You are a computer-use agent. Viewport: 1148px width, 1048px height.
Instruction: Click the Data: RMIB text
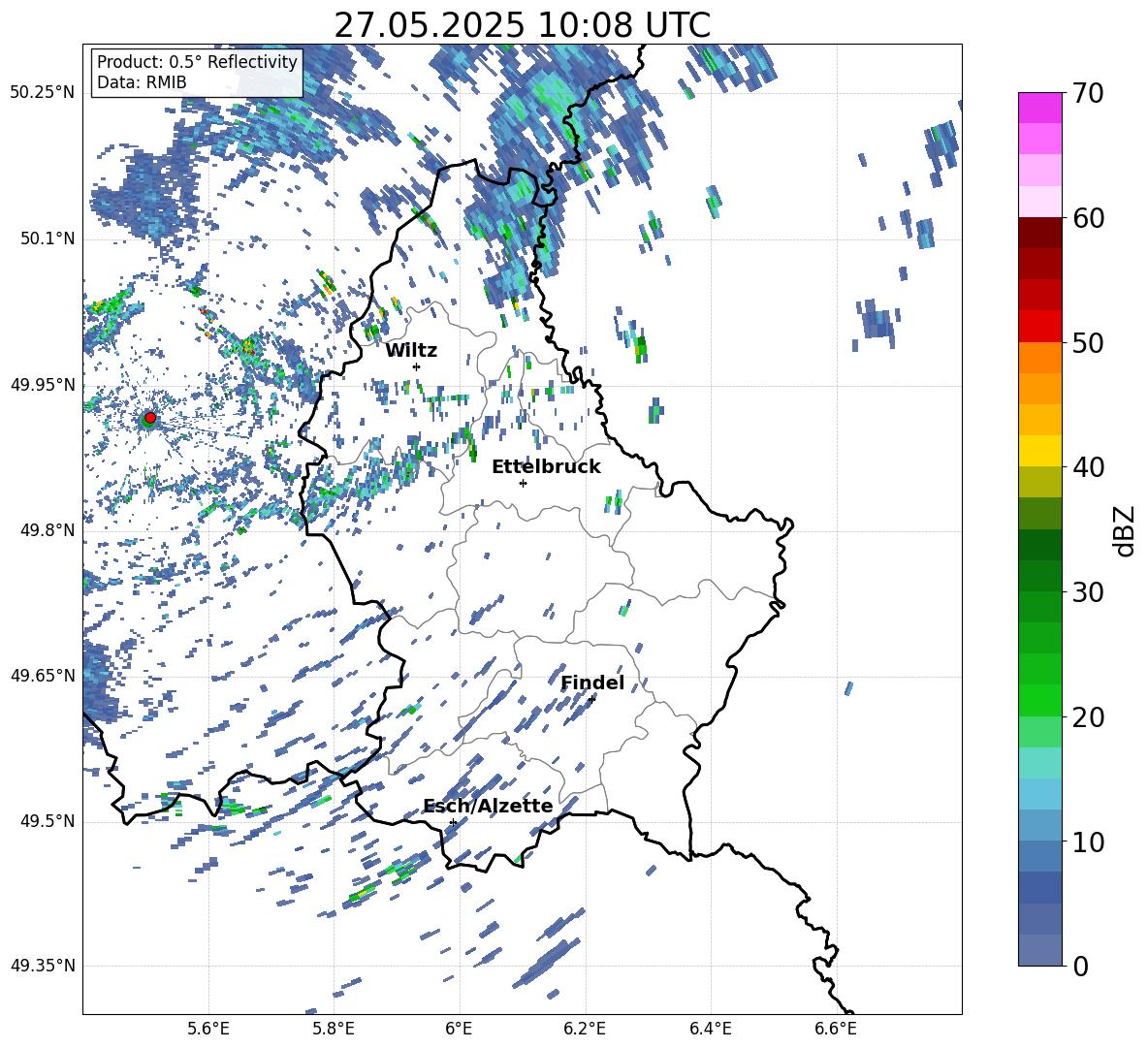[x=142, y=82]
